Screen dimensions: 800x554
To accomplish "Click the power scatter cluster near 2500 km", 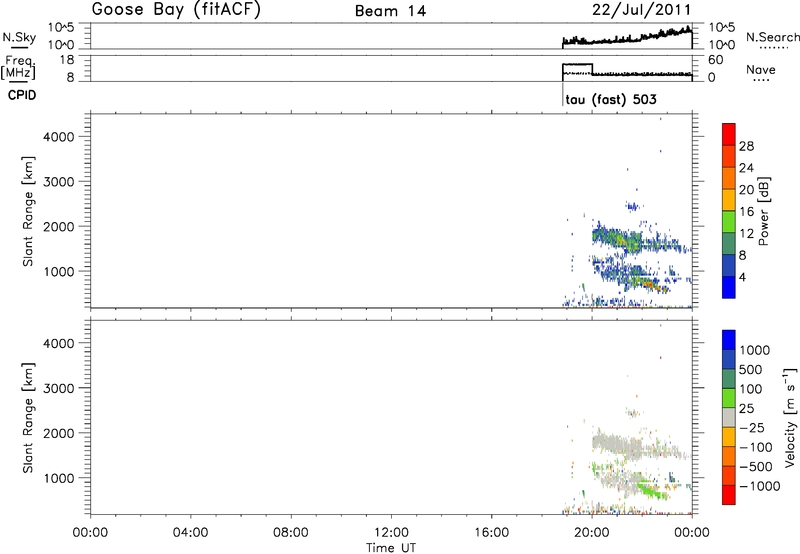I will click(633, 206).
